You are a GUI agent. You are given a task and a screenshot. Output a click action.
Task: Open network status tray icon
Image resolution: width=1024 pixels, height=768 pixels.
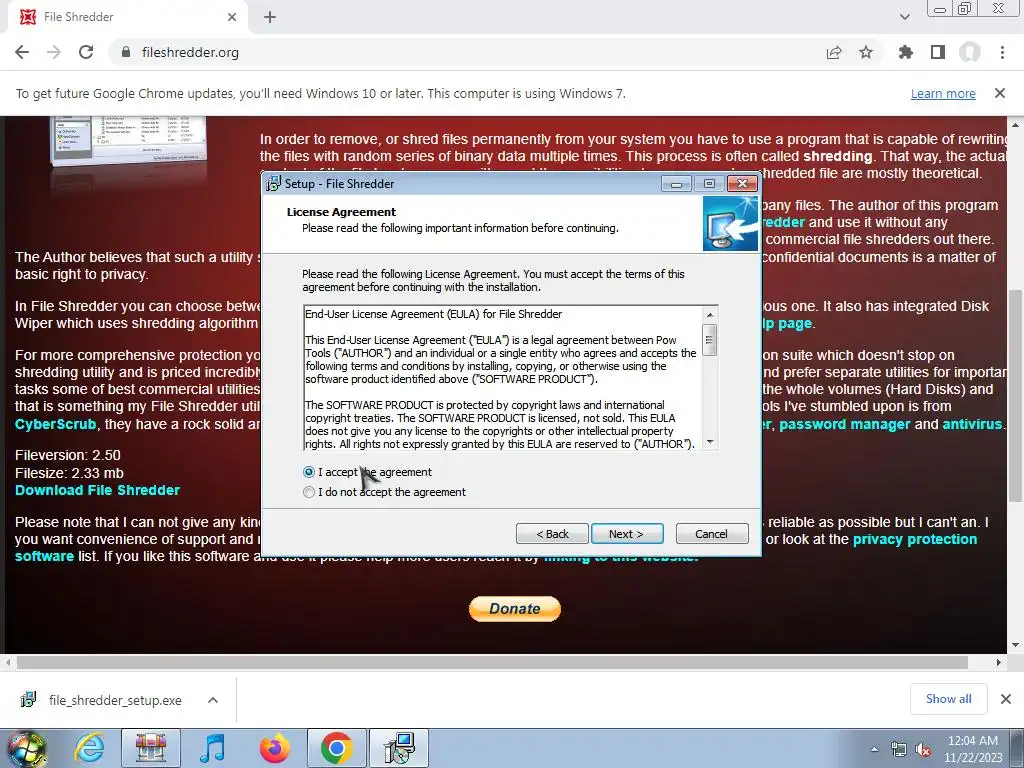[x=899, y=749]
